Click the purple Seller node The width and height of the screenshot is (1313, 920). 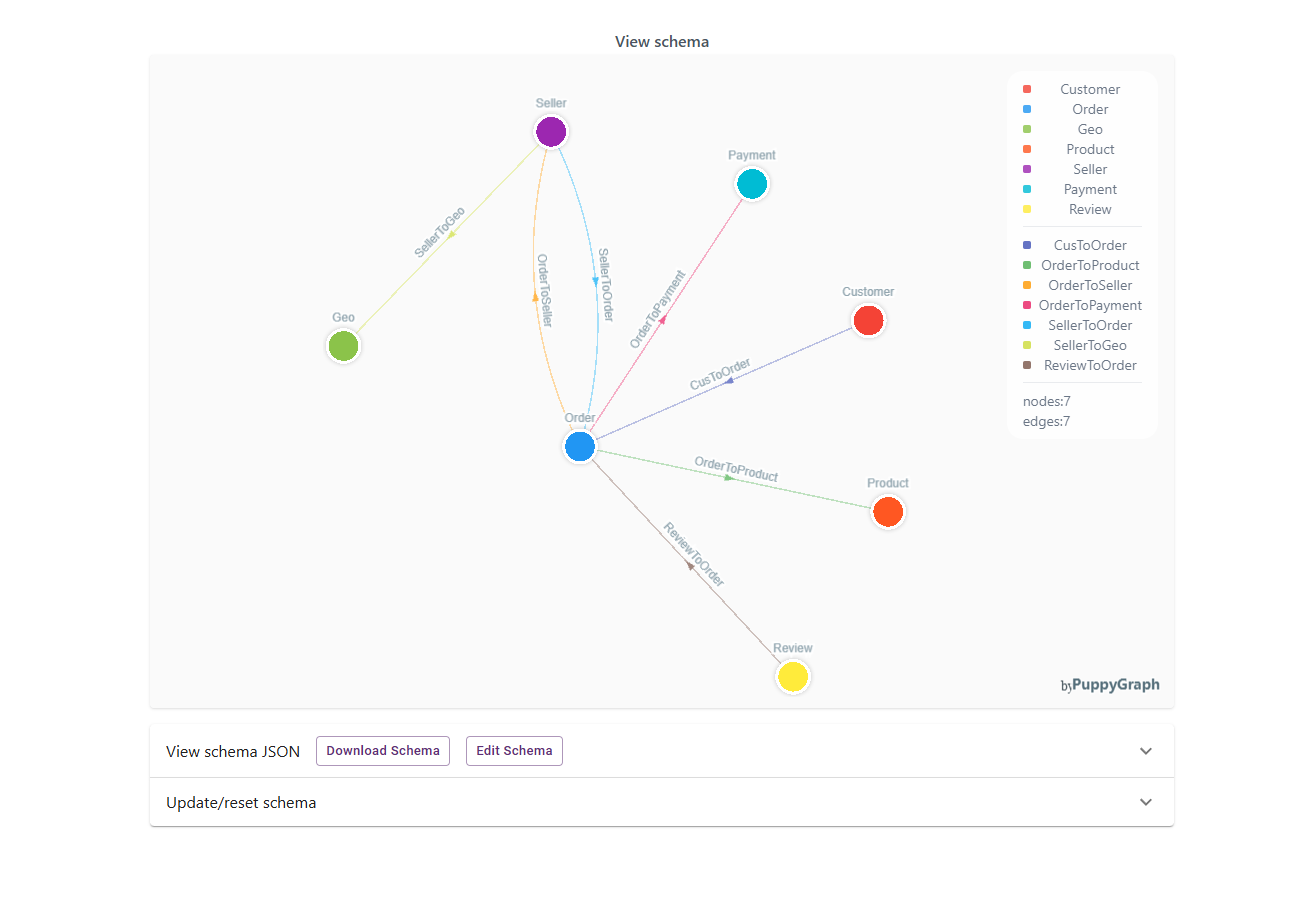tap(551, 132)
